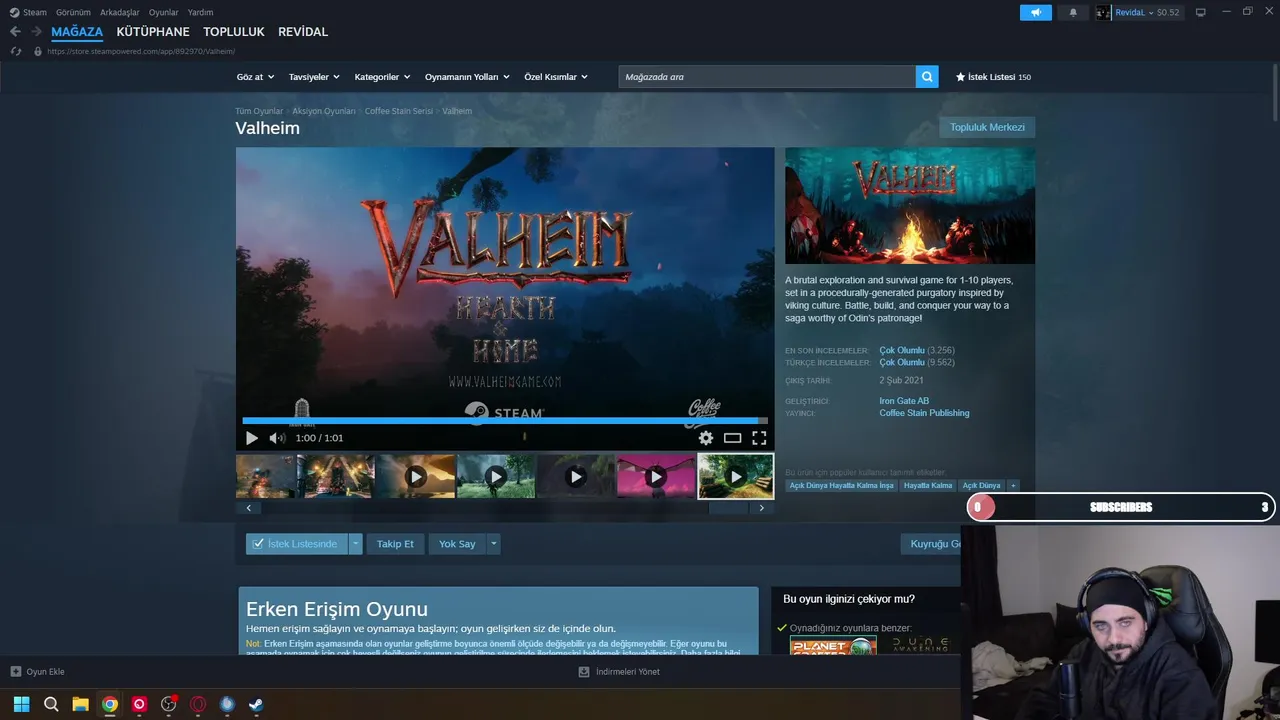Open the announcements megaphone button
Image resolution: width=1280 pixels, height=720 pixels.
point(1036,12)
